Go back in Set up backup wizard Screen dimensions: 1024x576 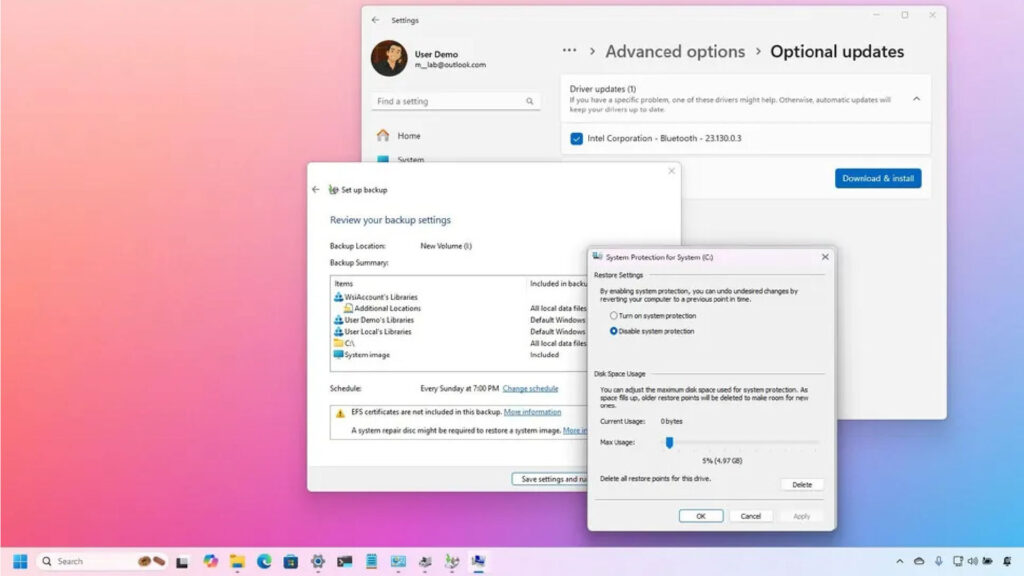point(316,189)
